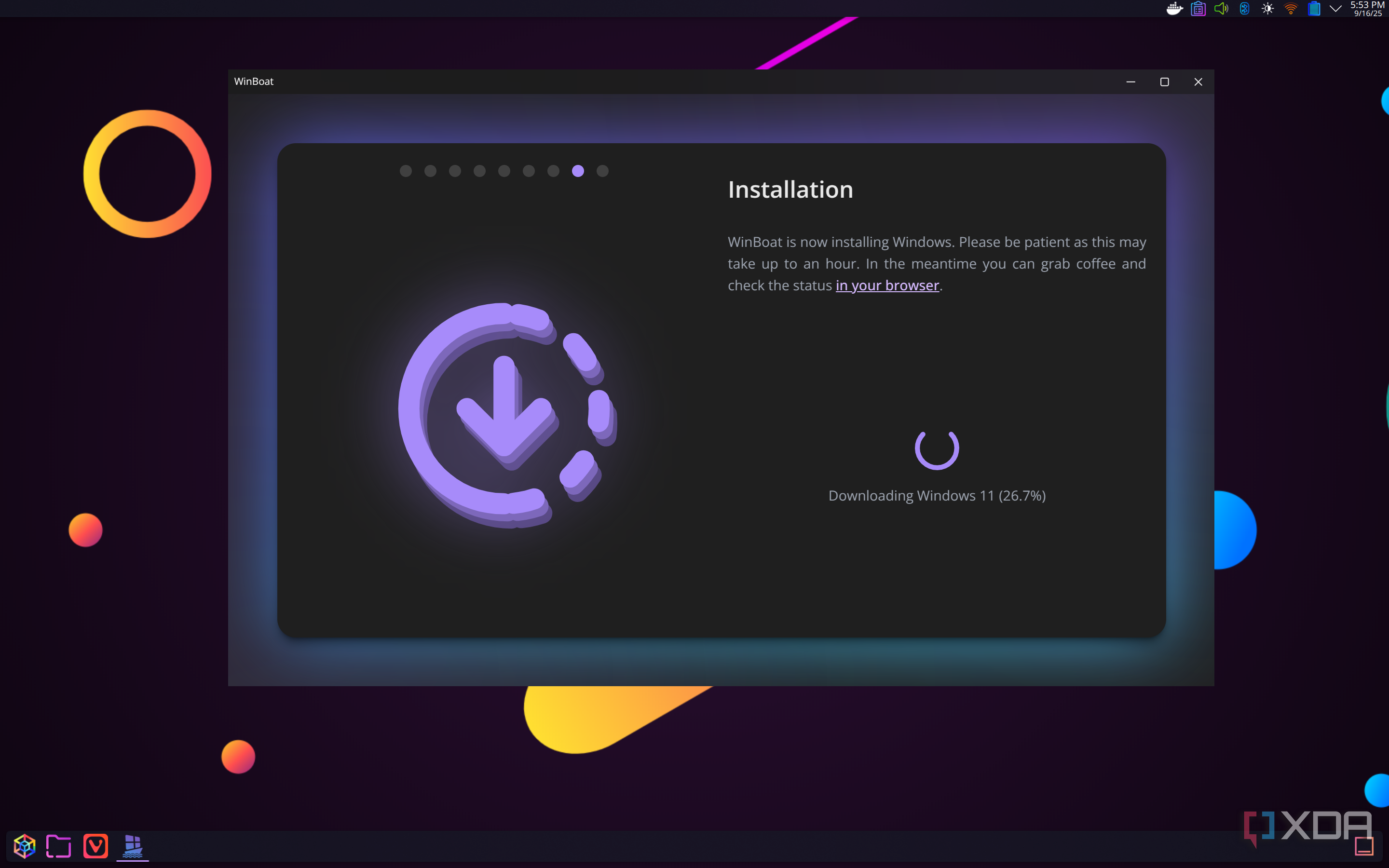Image resolution: width=1389 pixels, height=868 pixels.
Task: Click the last setup step dot
Action: pyautogui.click(x=603, y=171)
